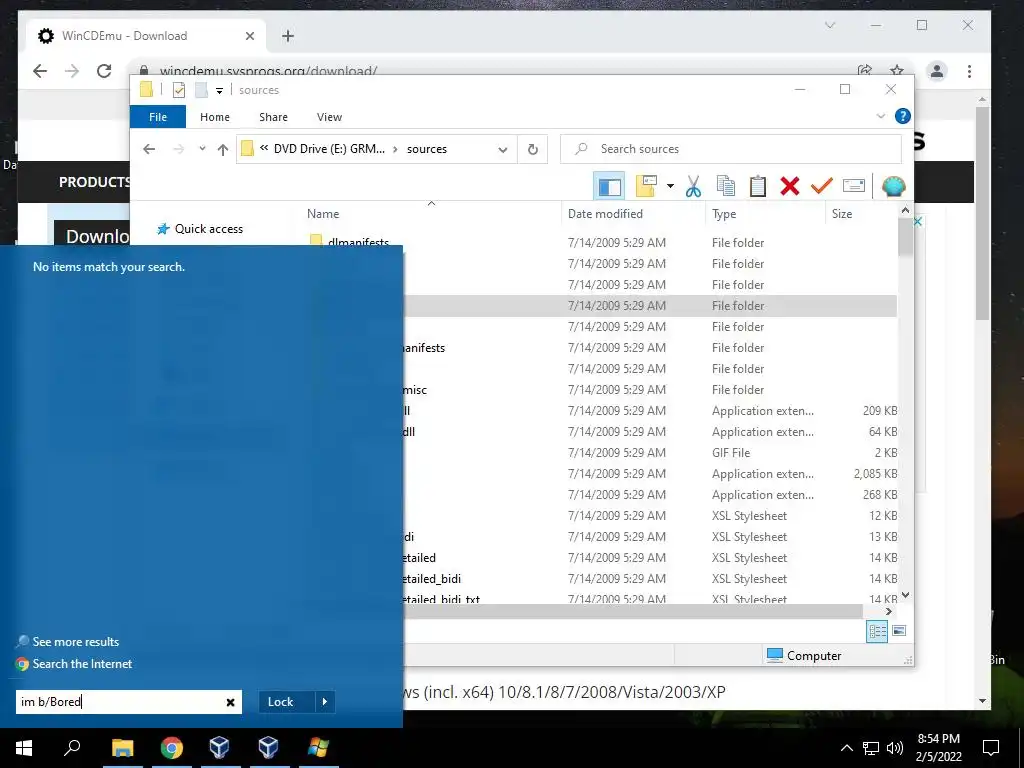Click the Copy icon in Explorer toolbar
The height and width of the screenshot is (768, 1024).
tap(726, 186)
